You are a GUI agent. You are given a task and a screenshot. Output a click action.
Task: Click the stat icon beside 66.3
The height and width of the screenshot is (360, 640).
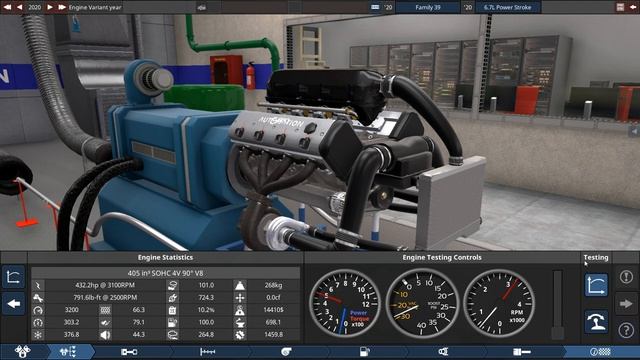[105, 310]
